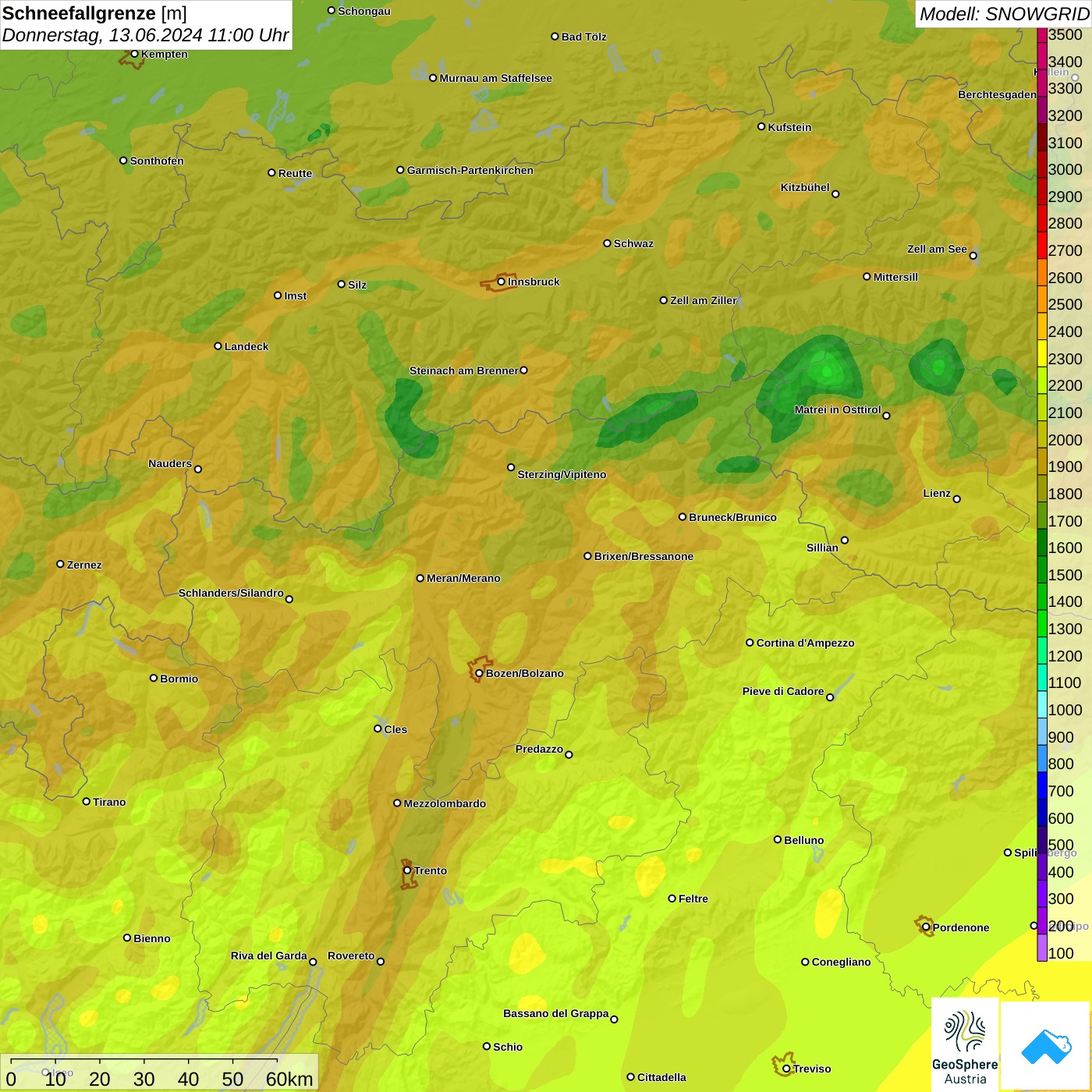Click the date 'Donnerstag, 13.06.2024 11:00 Uhr'
The image size is (1092, 1092).
click(145, 35)
